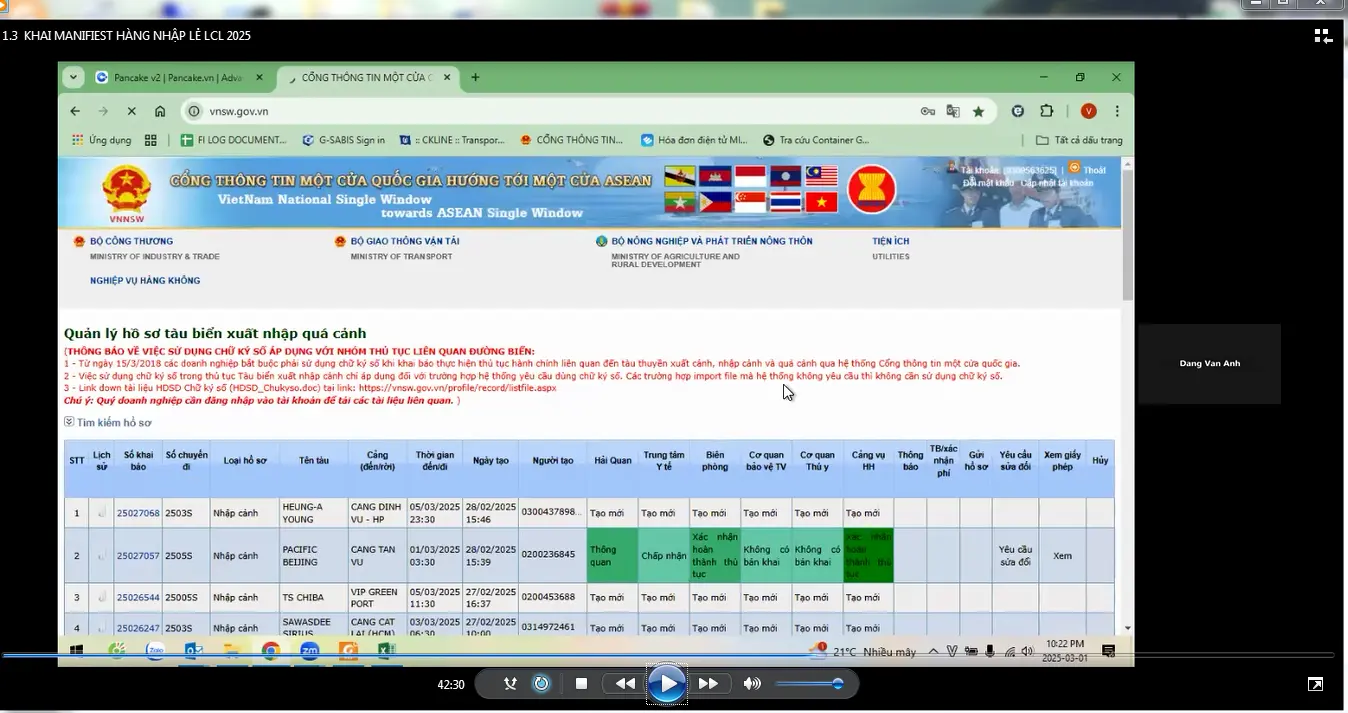Open the G-SABIS Sign in bookmark

point(342,140)
